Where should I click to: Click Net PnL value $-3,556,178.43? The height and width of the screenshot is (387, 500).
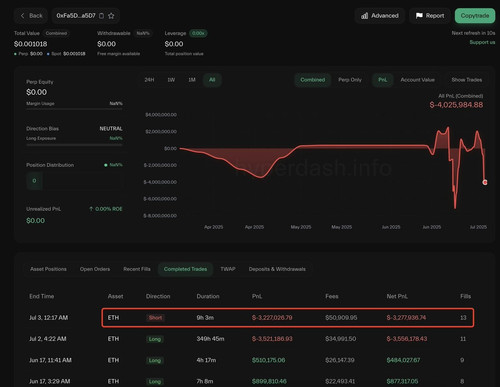(x=407, y=339)
